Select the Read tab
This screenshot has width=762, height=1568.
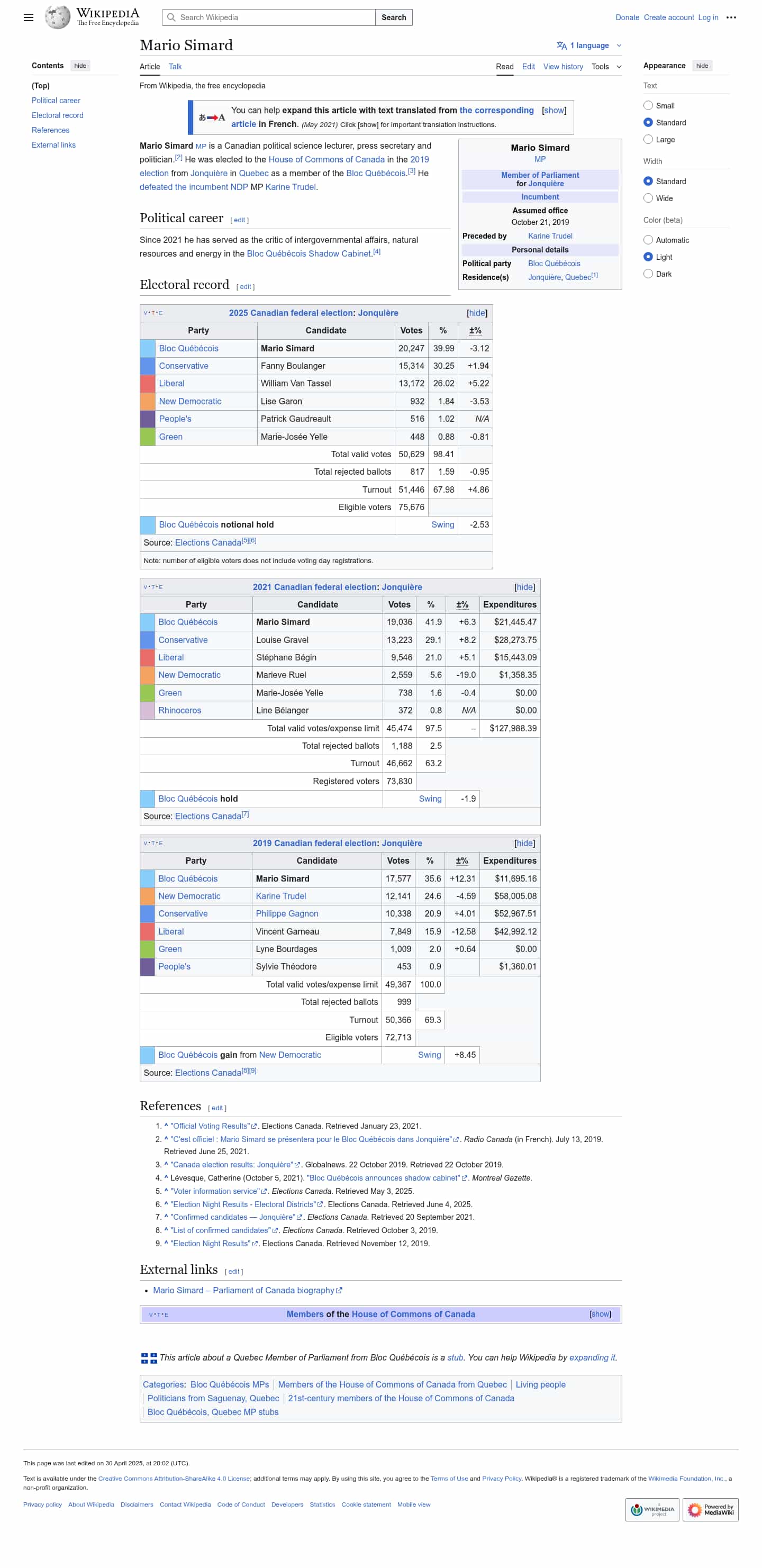point(504,67)
